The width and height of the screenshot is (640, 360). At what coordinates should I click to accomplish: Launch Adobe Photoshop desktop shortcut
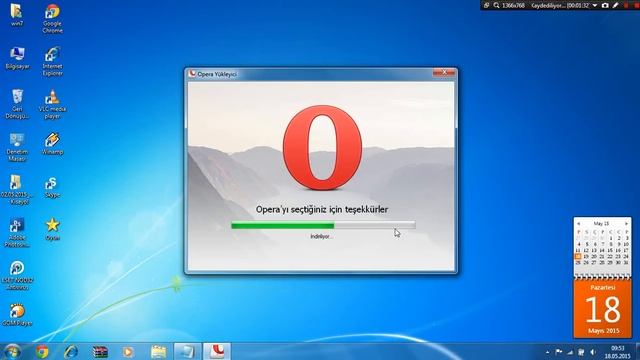pos(17,233)
